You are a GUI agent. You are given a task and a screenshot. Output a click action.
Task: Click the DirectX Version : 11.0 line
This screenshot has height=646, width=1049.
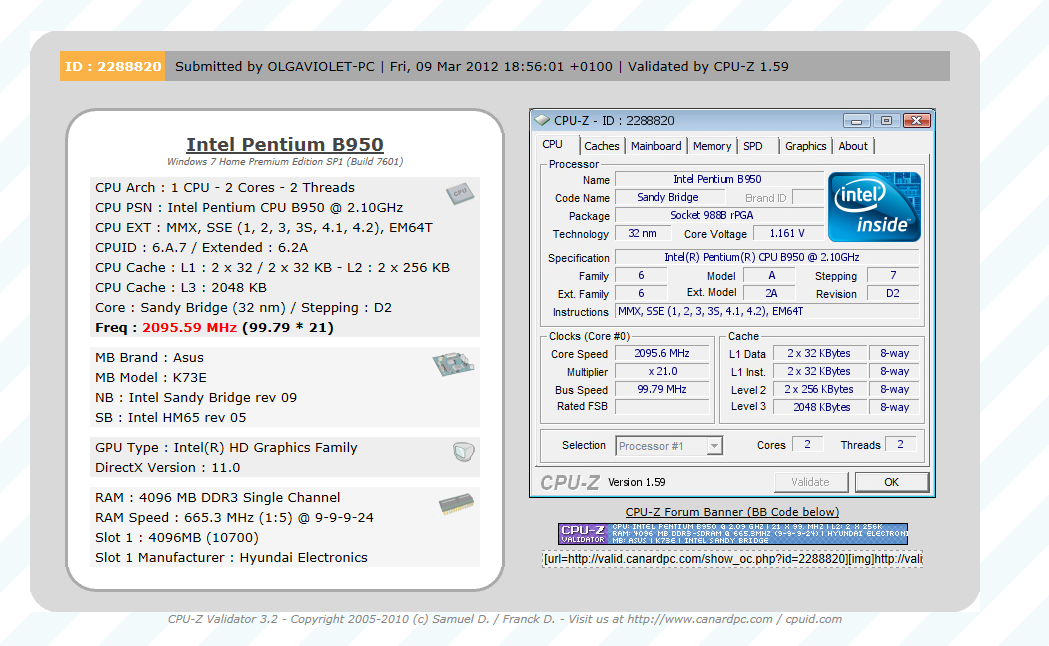point(167,467)
